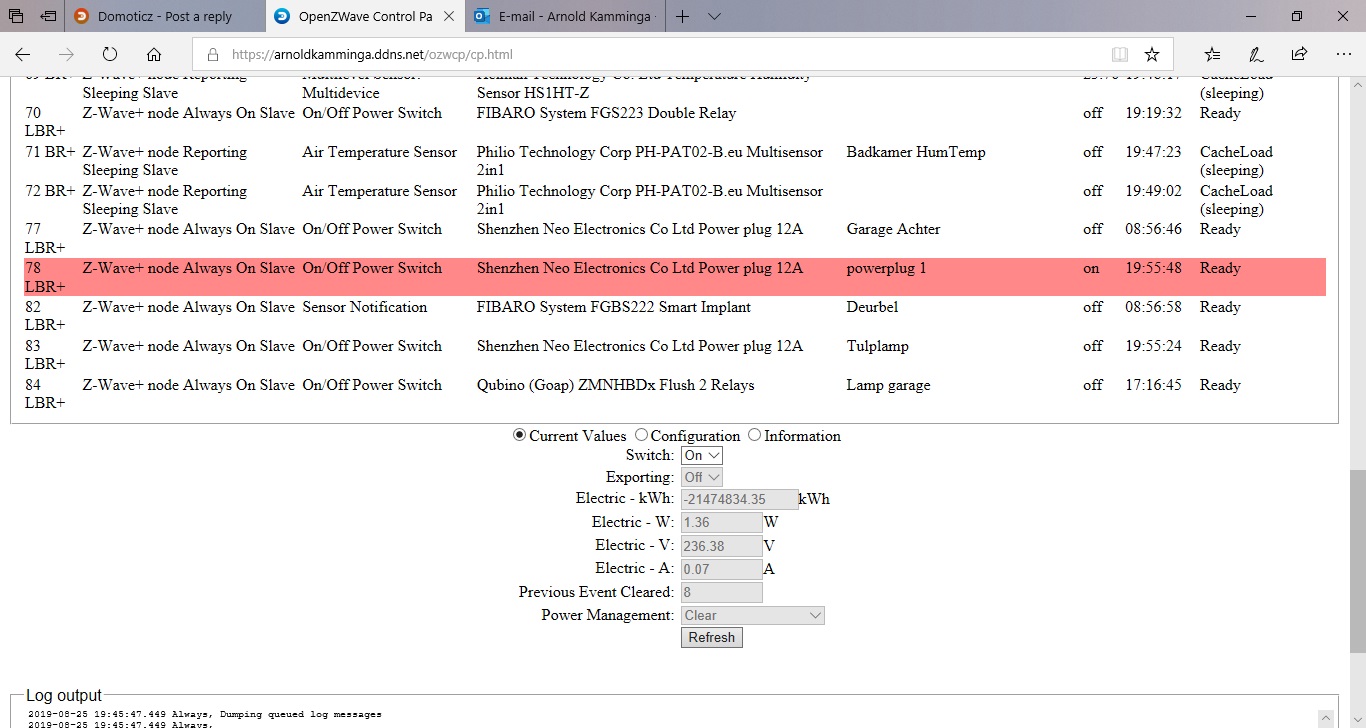The width and height of the screenshot is (1366, 728).
Task: Open a new tab with plus icon
Action: click(682, 16)
